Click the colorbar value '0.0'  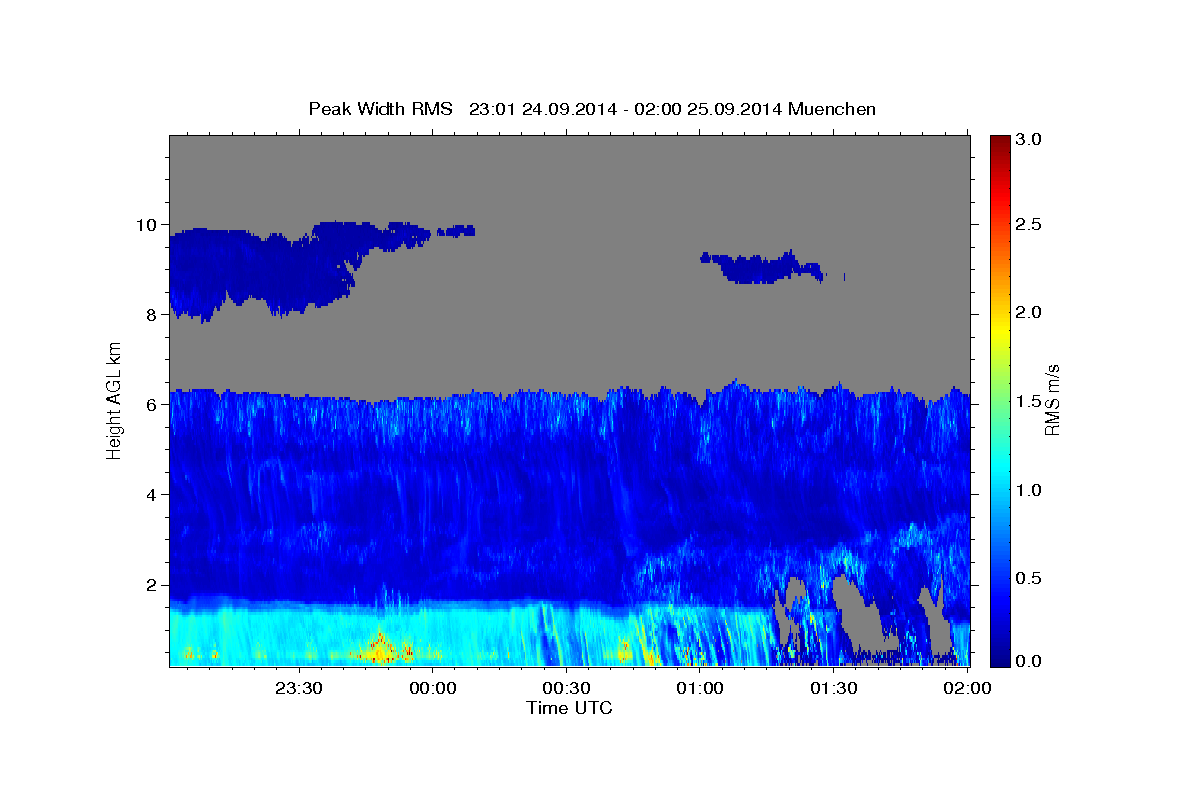1030,662
